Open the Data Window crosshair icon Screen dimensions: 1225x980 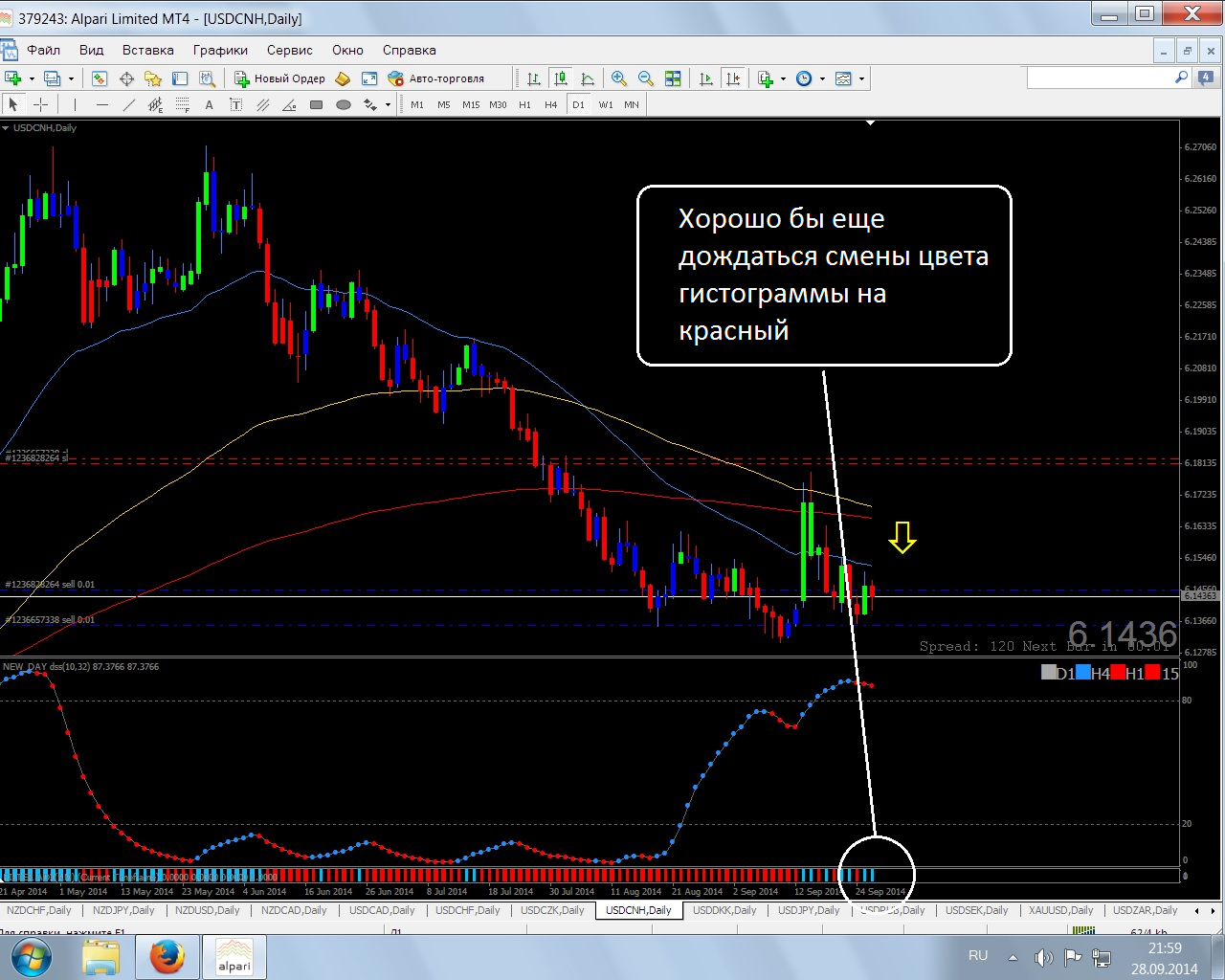click(126, 78)
